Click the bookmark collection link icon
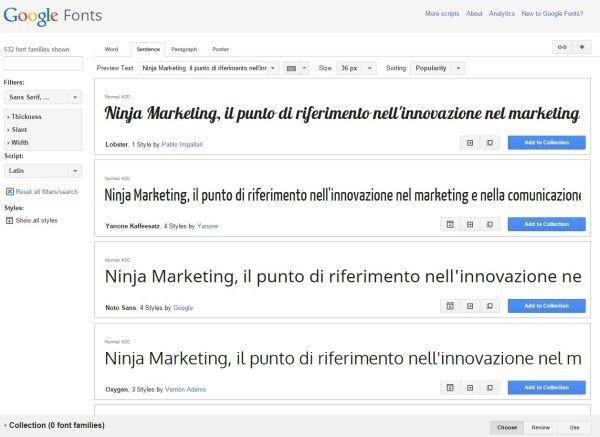Screen dimensions: 600x437 562,47
